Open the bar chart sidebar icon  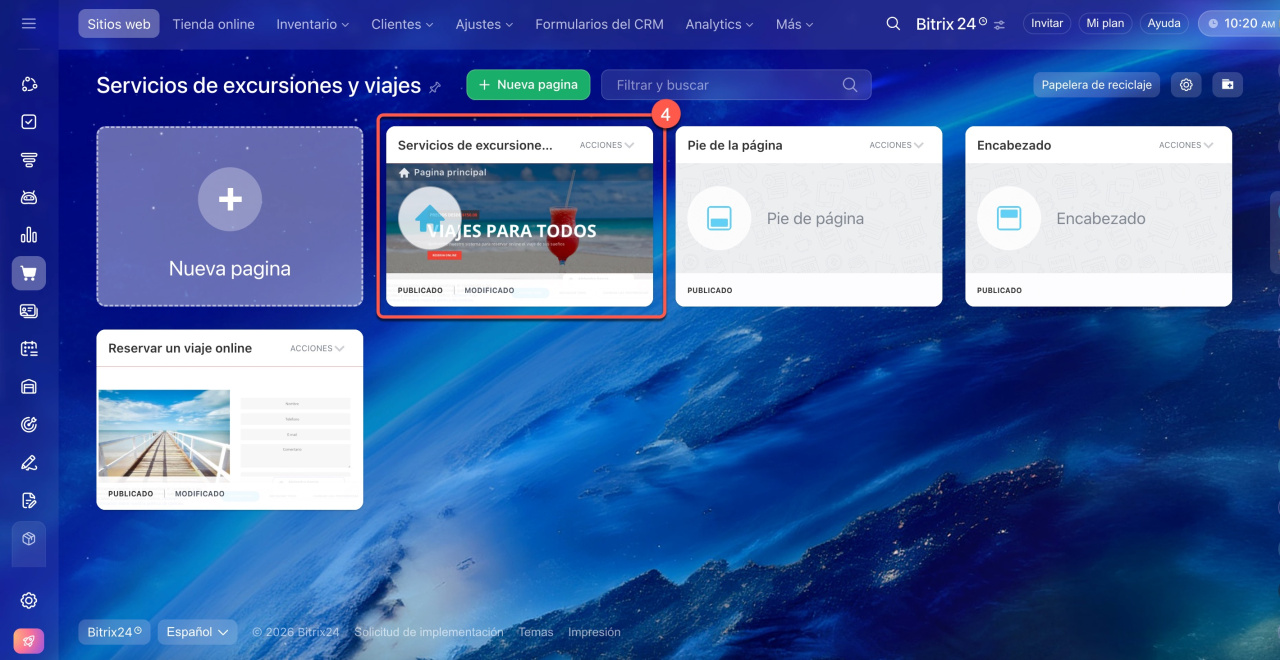point(29,235)
